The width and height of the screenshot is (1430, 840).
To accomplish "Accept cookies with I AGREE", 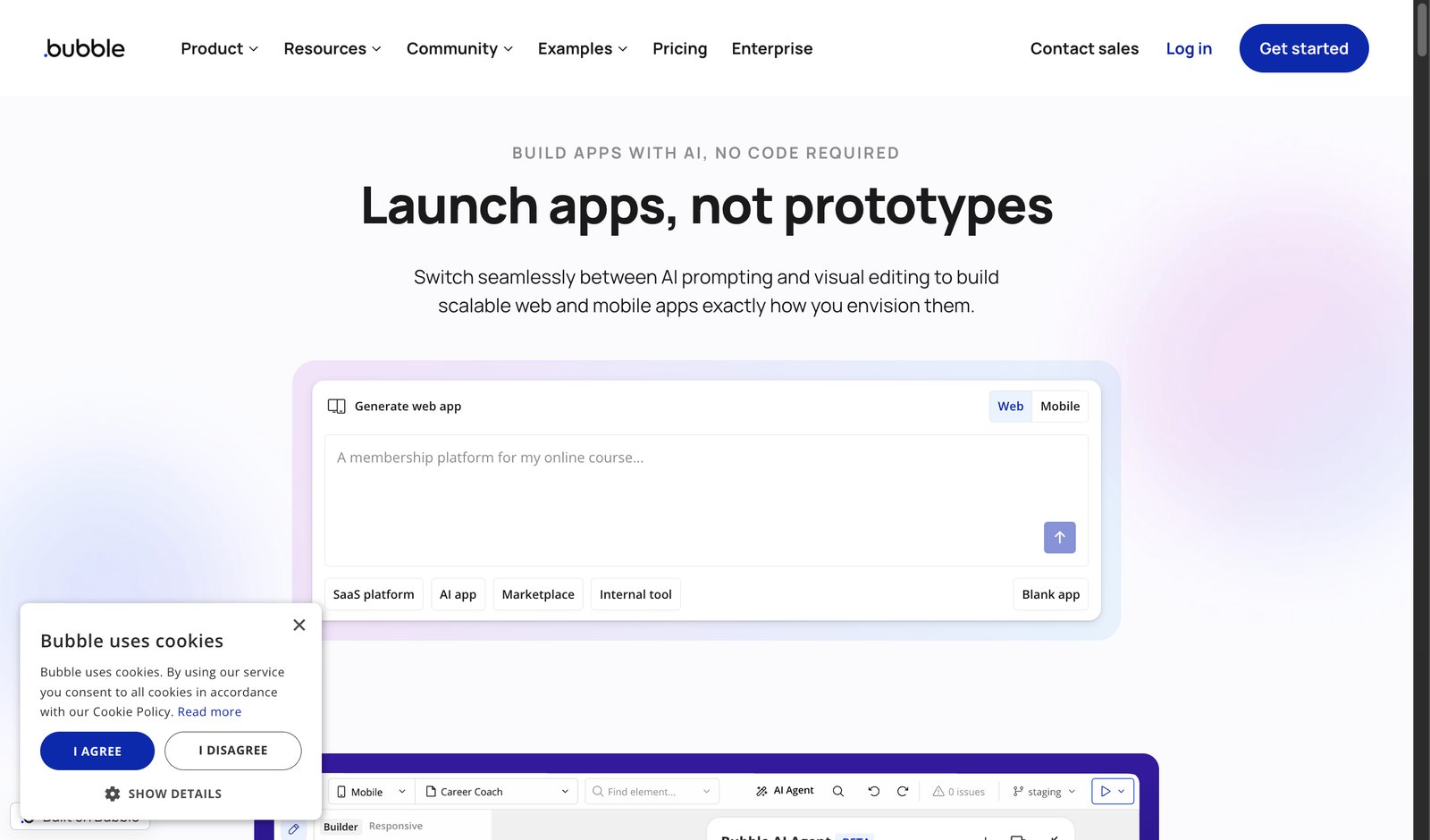I will pyautogui.click(x=97, y=751).
